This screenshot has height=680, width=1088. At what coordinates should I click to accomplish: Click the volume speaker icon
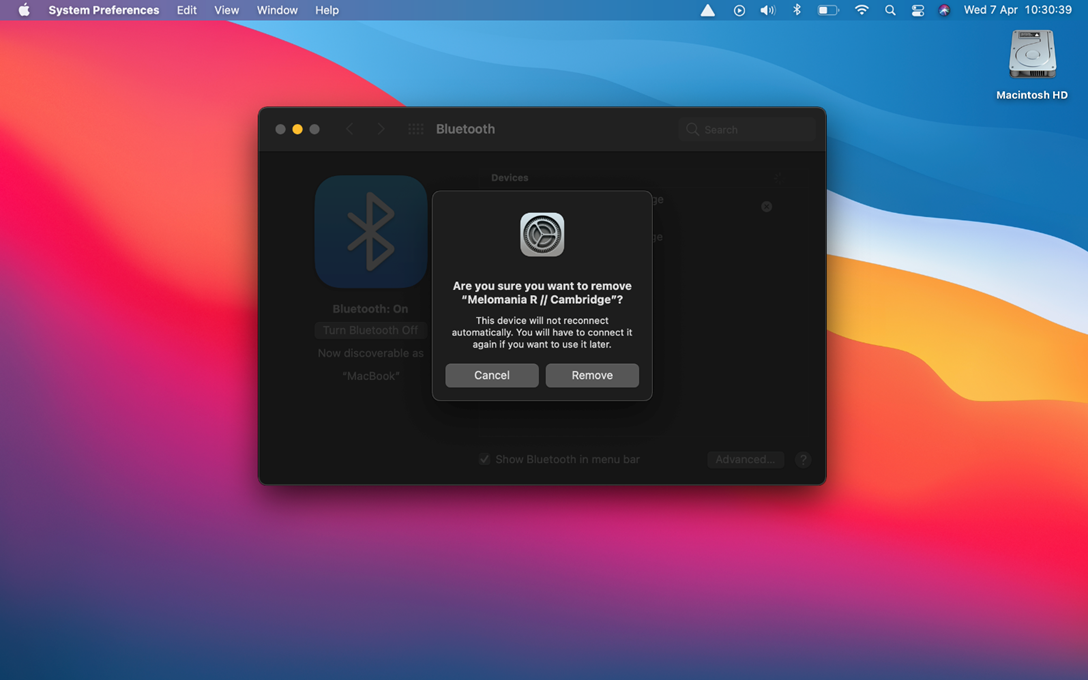(x=767, y=10)
